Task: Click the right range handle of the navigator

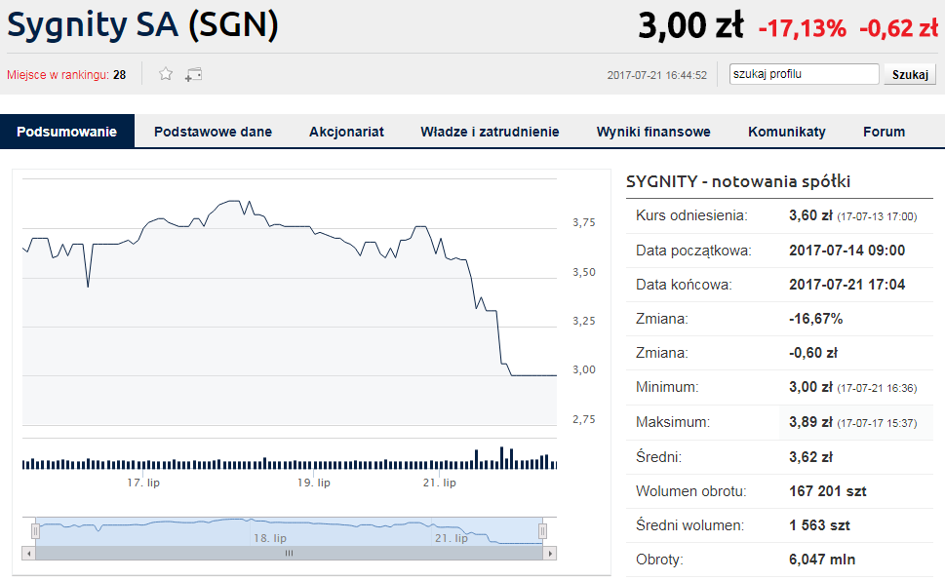Action: [542, 531]
